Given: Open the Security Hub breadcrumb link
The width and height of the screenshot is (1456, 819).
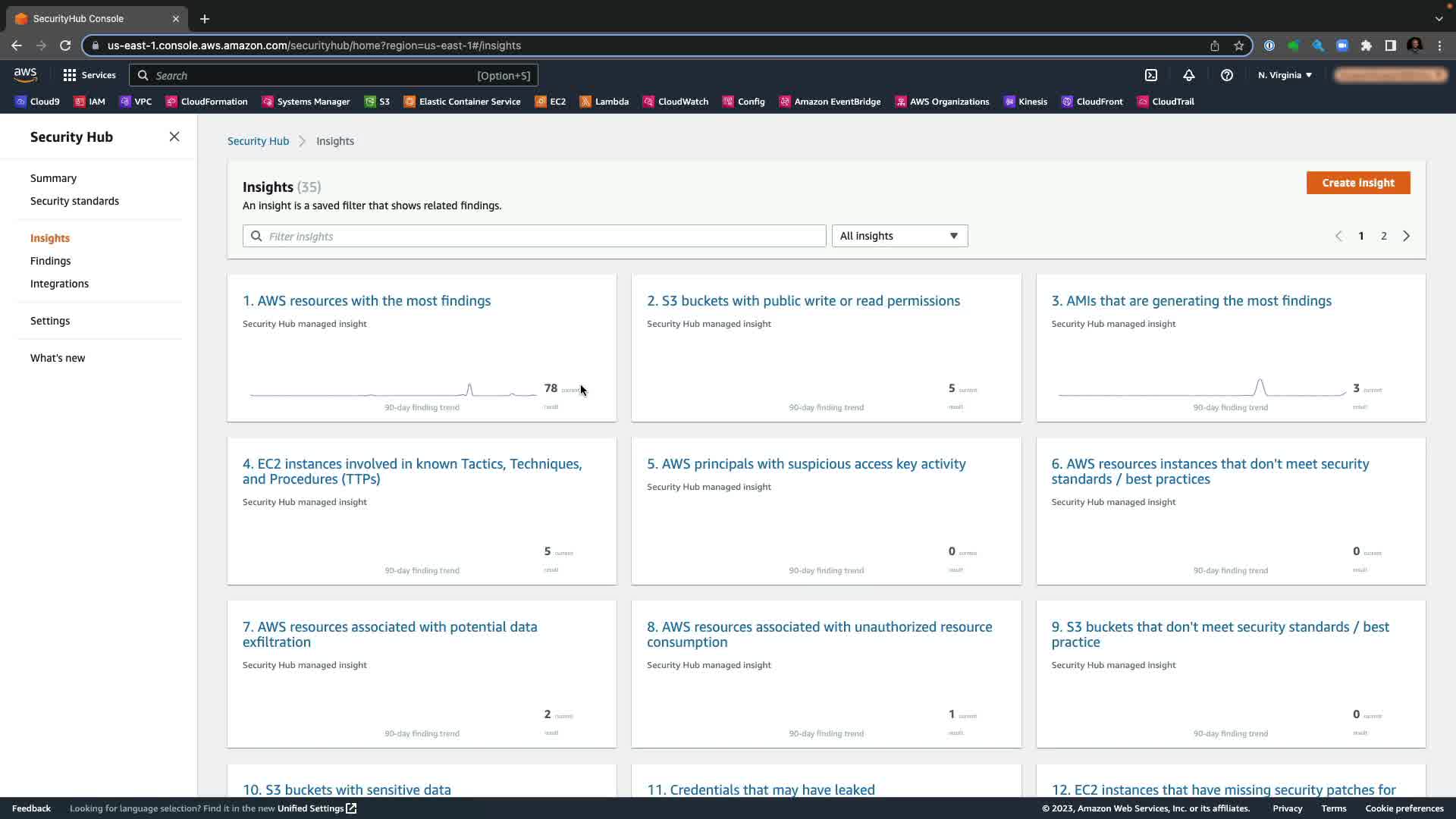Looking at the screenshot, I should [258, 141].
